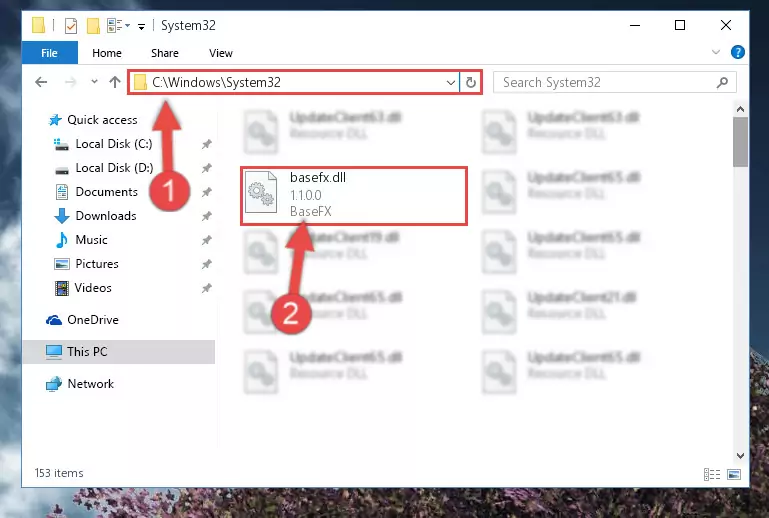Click the pin icon beside Local Disk (C:)
Image resolution: width=769 pixels, height=518 pixels.
(207, 144)
